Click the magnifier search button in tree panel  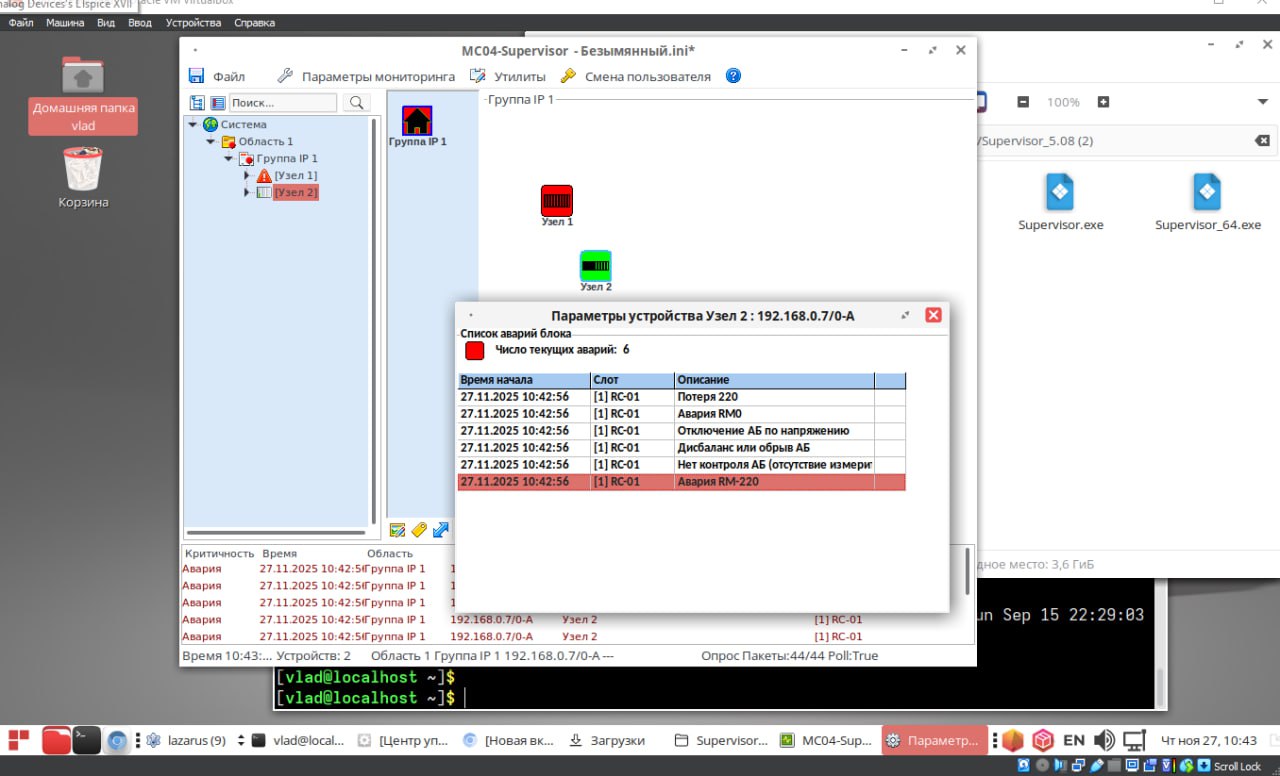356,103
